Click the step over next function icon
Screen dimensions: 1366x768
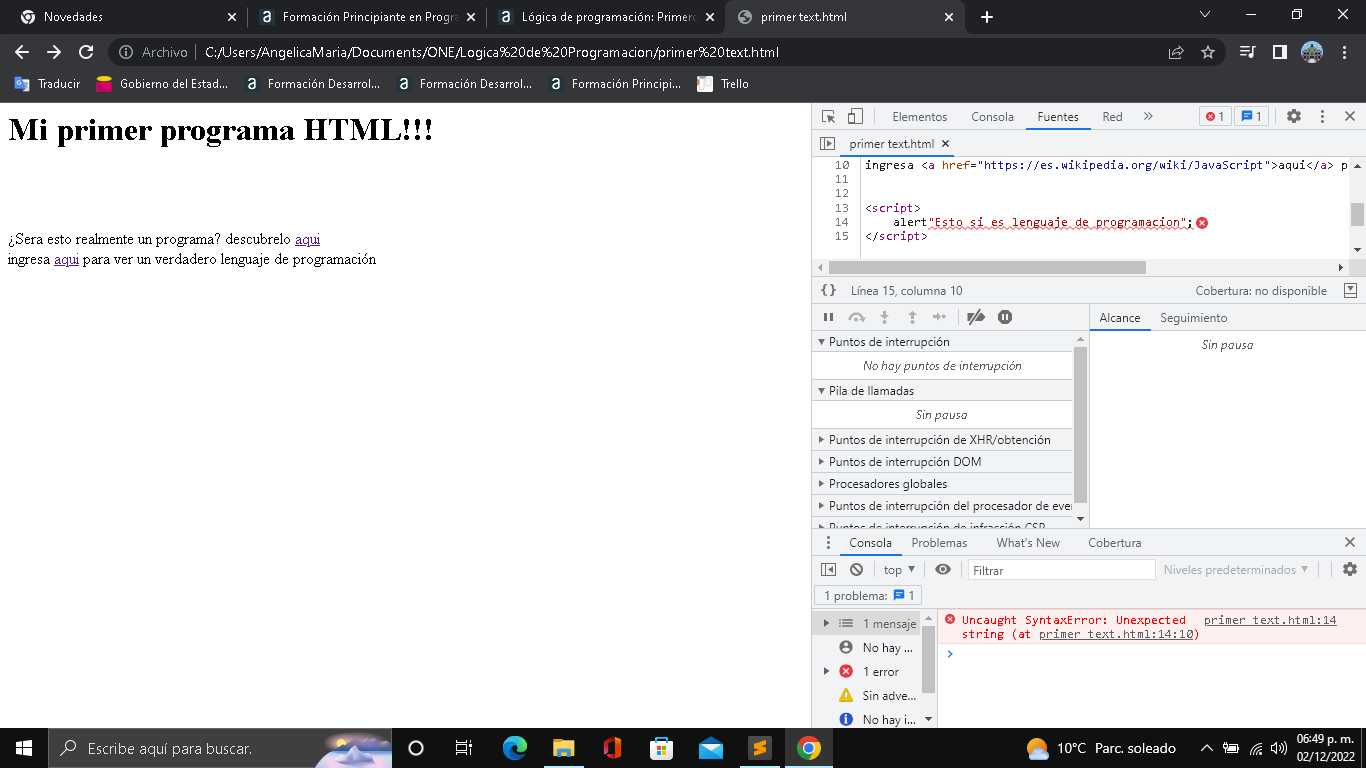click(856, 318)
